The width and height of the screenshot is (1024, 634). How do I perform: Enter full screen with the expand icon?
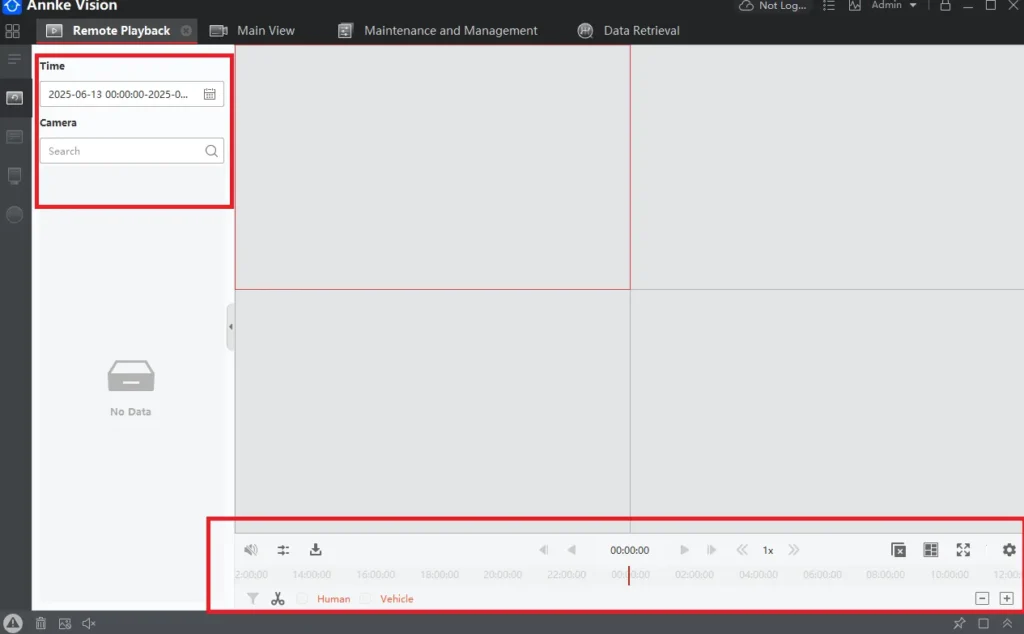pyautogui.click(x=963, y=550)
